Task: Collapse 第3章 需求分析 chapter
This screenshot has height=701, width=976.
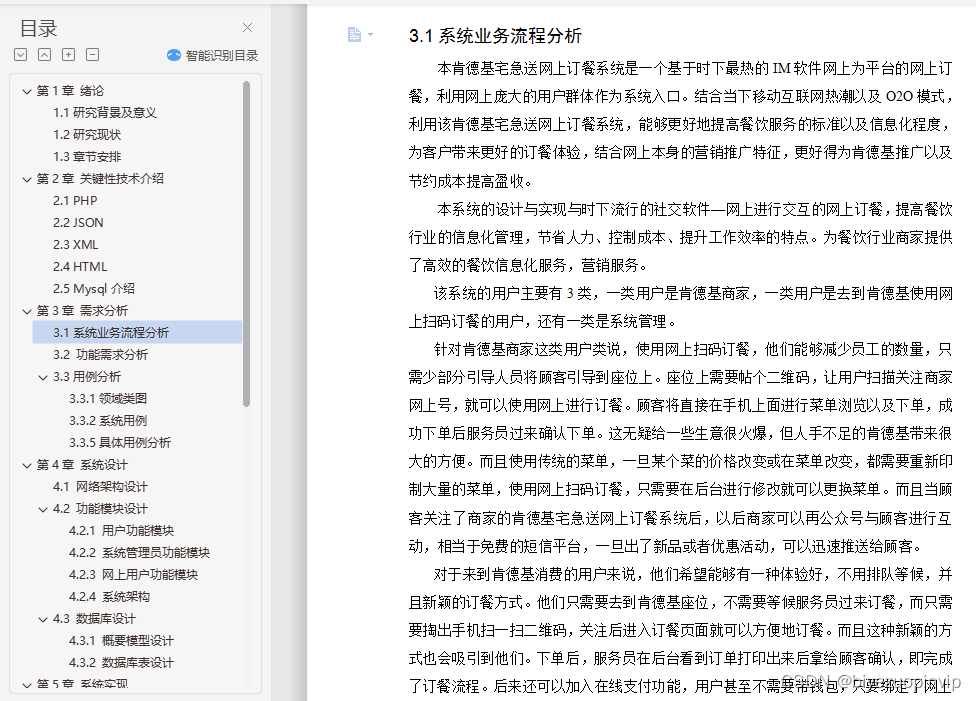Action: coord(27,311)
